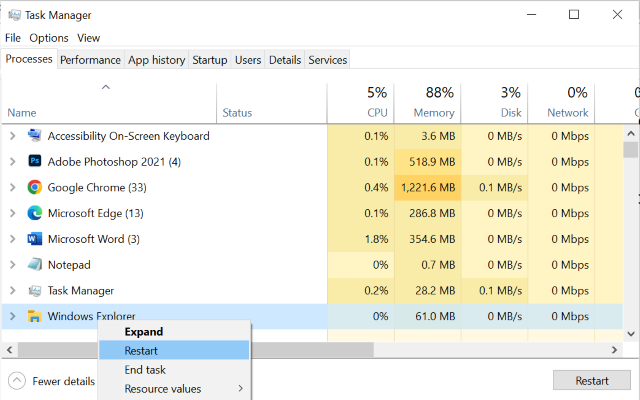Image resolution: width=640 pixels, height=400 pixels.
Task: Collapse view with Fewer details arrow
Action: click(17, 381)
